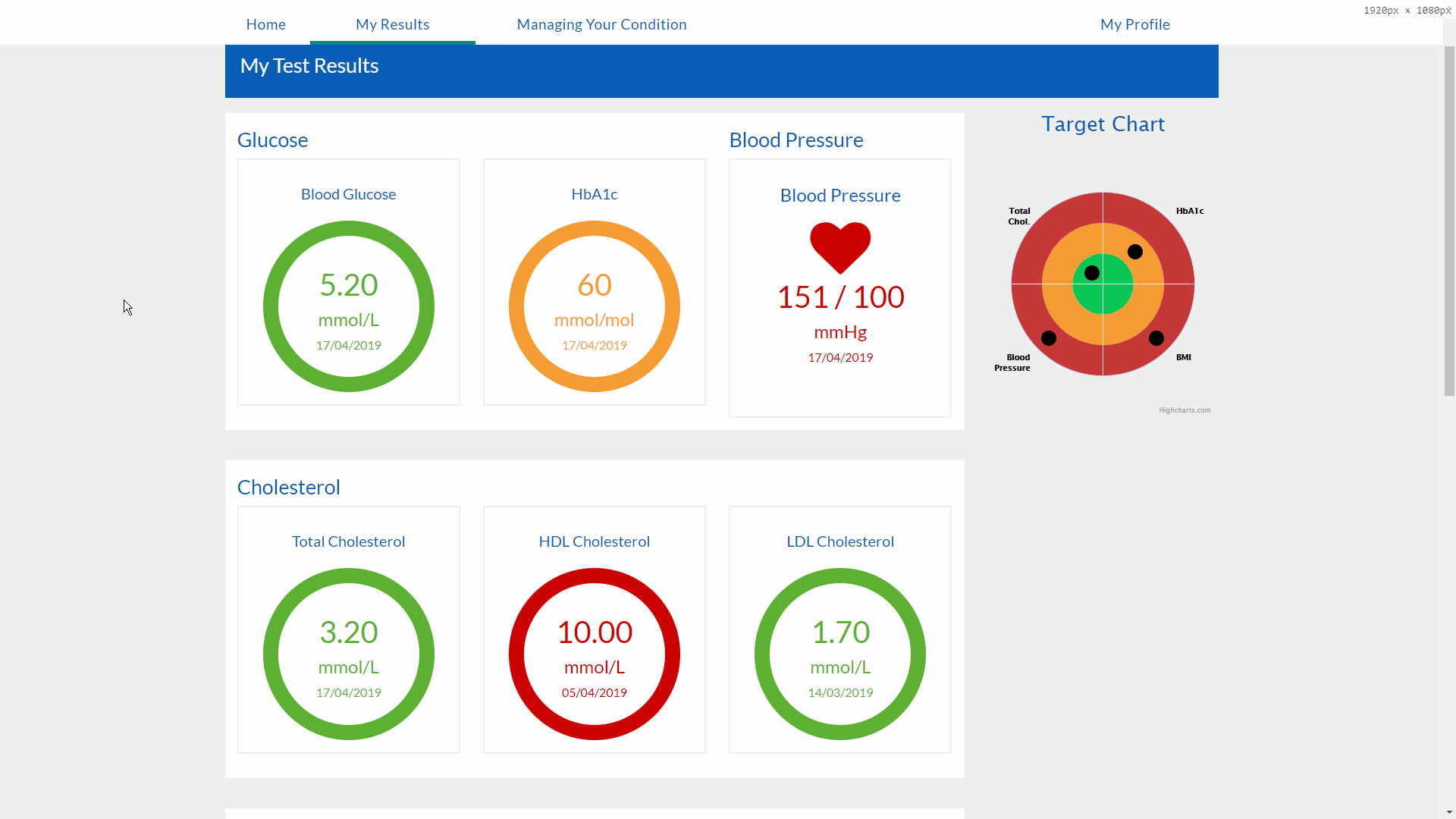Open the Highcharts.com credit link
Viewport: 1456px width, 819px height.
point(1185,410)
